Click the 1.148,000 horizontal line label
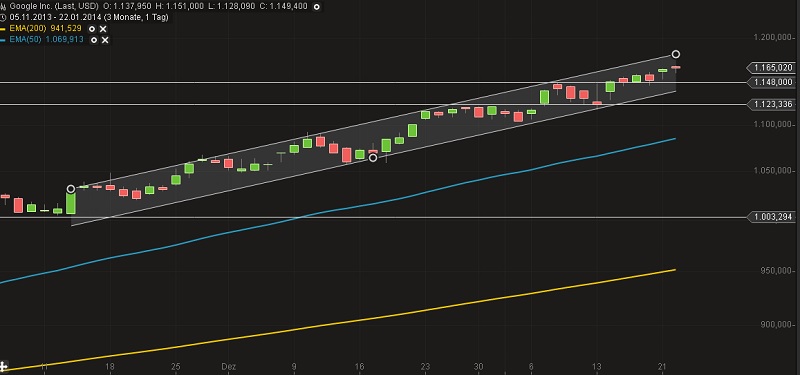Viewport: 800px width, 375px height. click(771, 82)
